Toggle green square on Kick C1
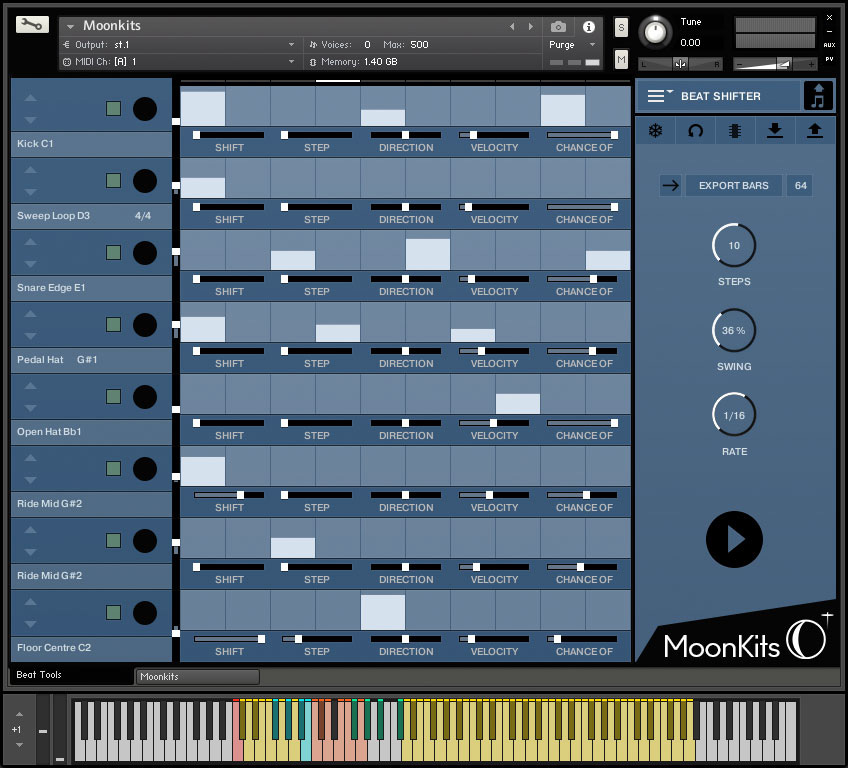 point(113,108)
